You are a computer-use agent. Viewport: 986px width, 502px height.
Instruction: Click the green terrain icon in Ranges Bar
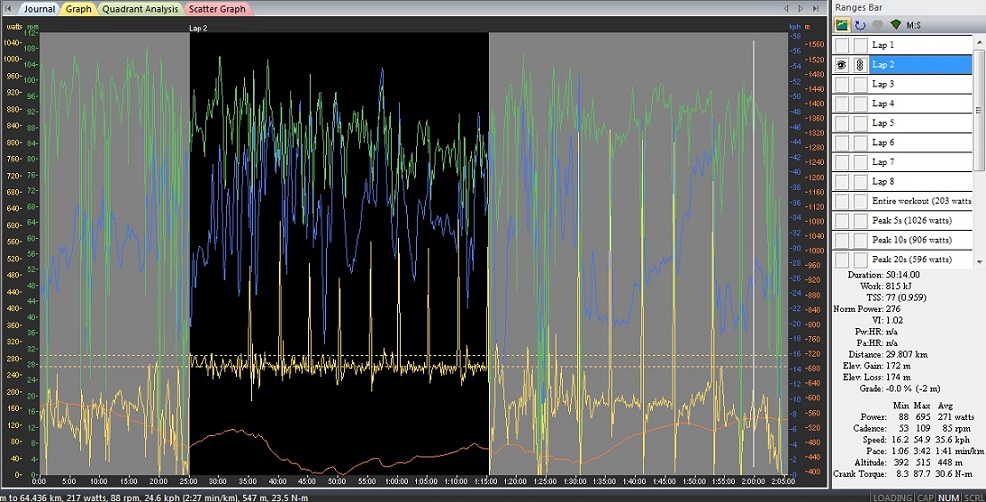coord(894,24)
